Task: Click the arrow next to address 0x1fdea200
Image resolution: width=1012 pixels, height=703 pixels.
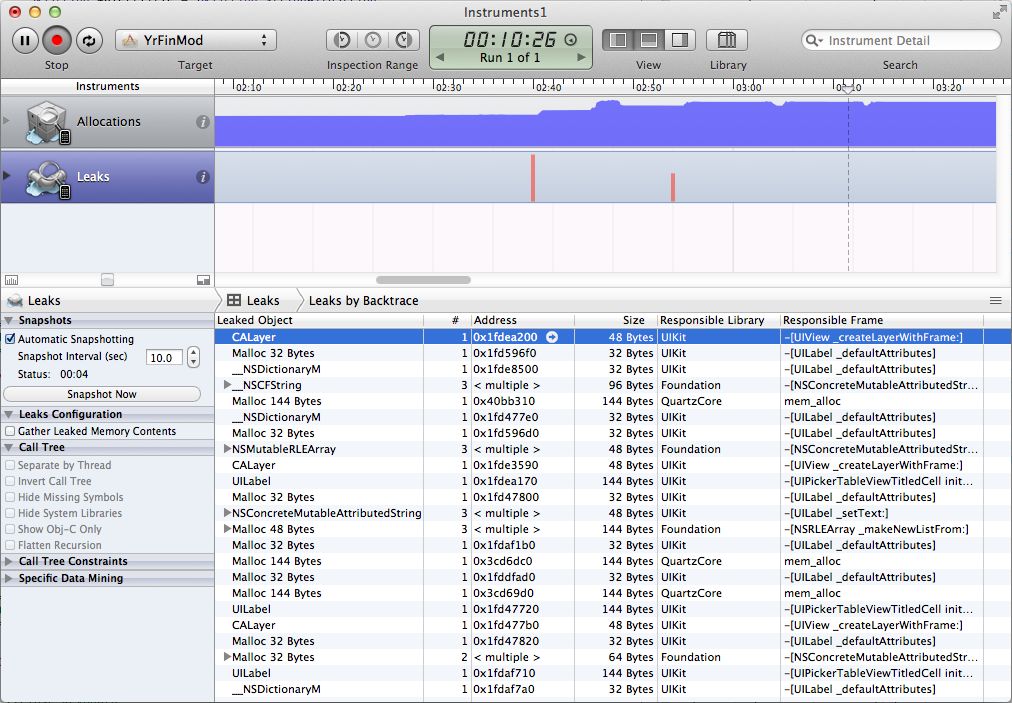Action: [x=552, y=337]
